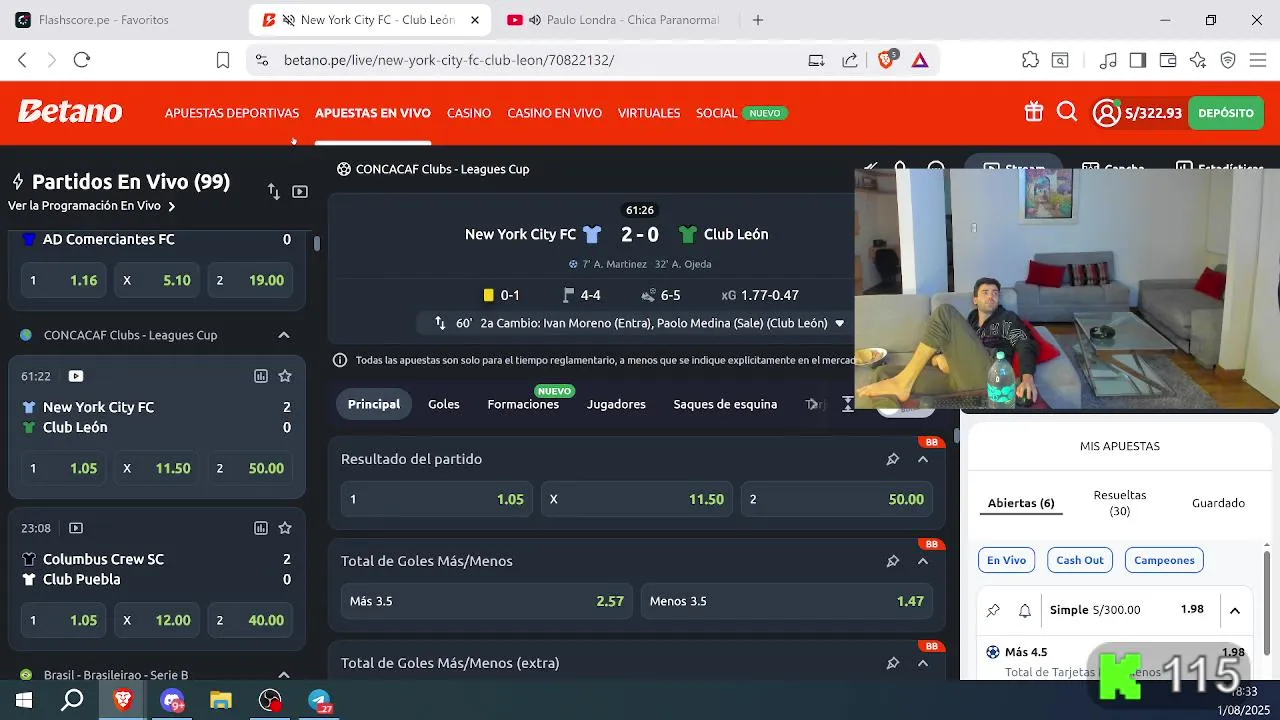
Task: Pin the Simple S/300.00 bet
Action: (x=993, y=610)
